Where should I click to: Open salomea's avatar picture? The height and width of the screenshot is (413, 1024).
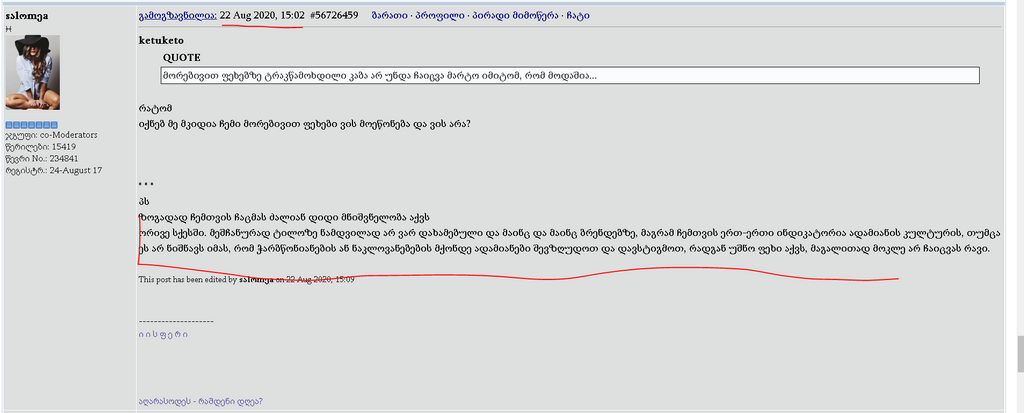click(33, 72)
